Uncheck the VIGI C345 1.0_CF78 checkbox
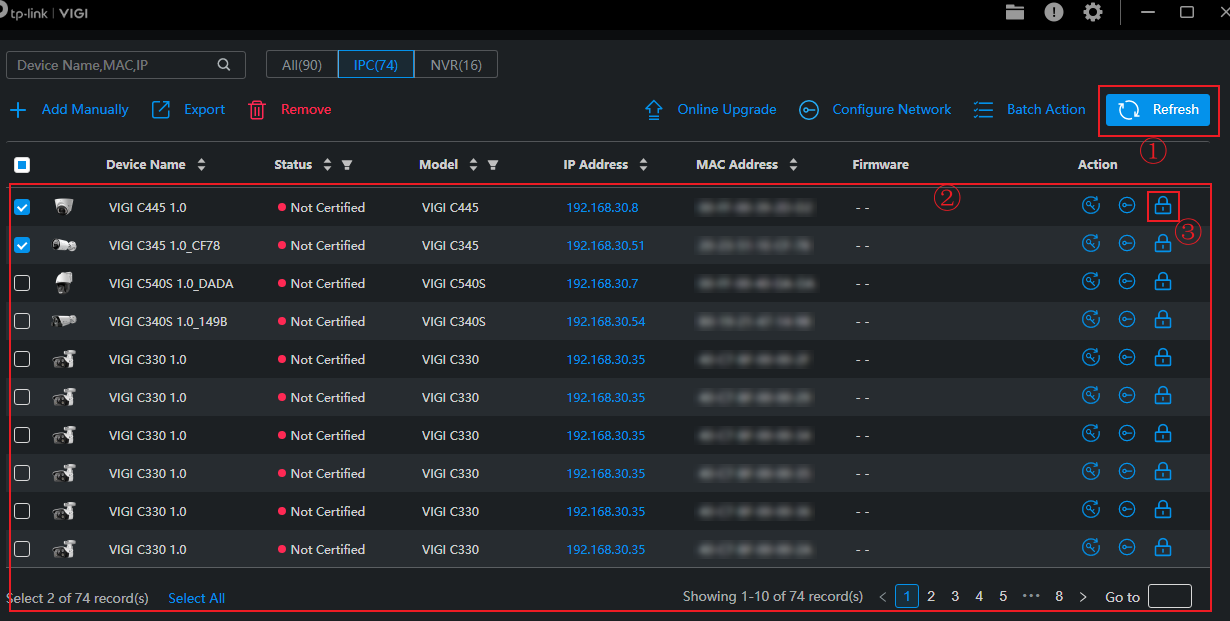The height and width of the screenshot is (621, 1230). click(x=22, y=245)
